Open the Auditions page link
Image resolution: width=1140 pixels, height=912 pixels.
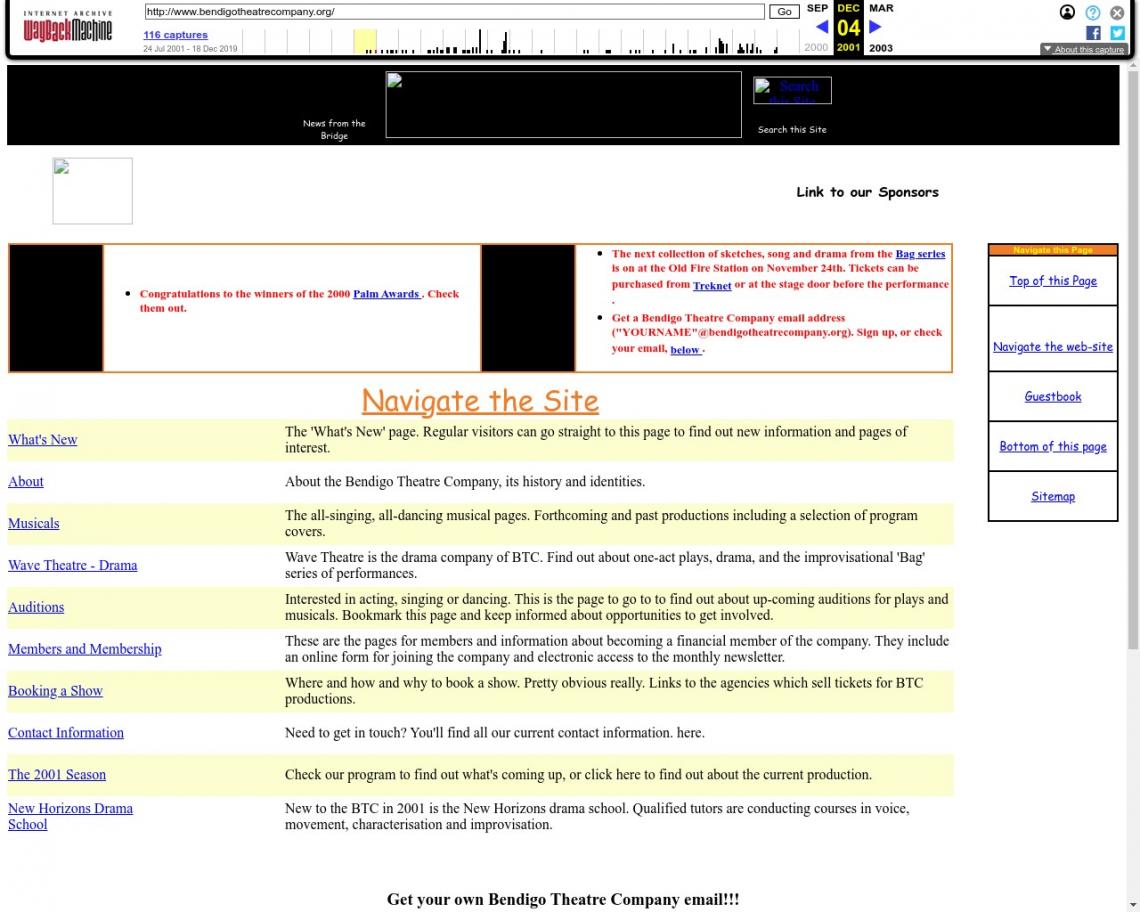[x=36, y=607]
